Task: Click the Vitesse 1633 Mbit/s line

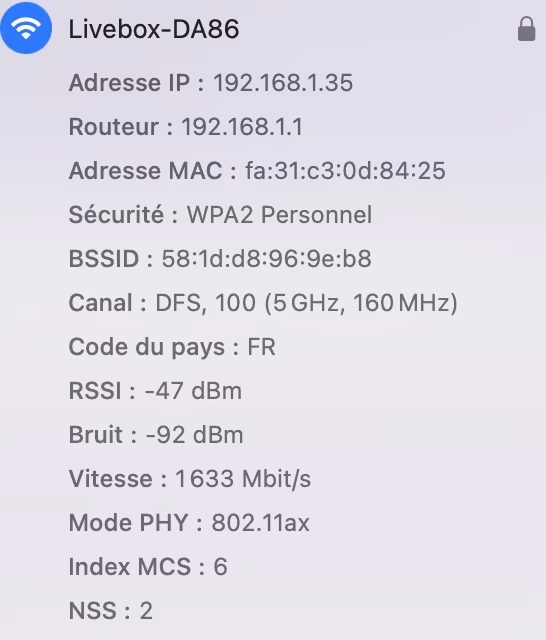Action: pos(190,479)
